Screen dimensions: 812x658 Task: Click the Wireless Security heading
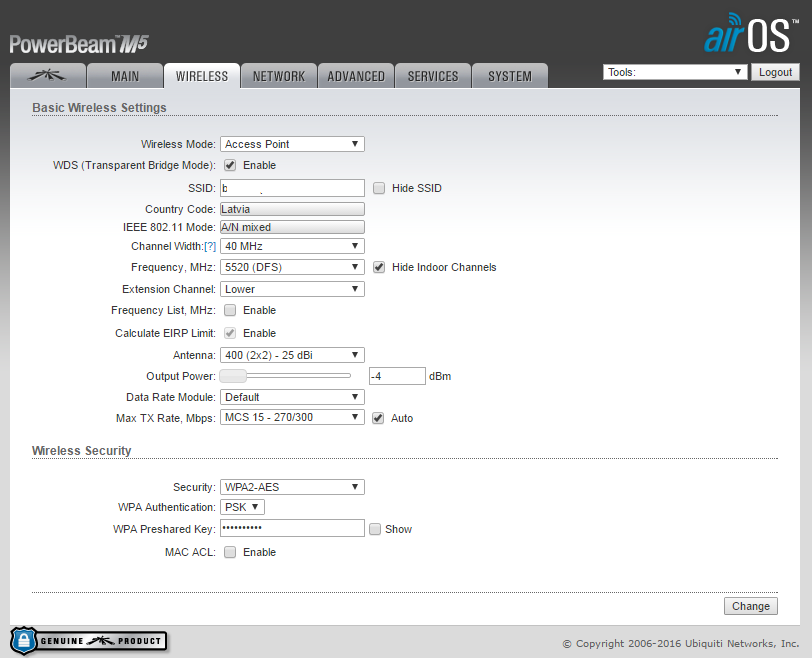coord(82,450)
